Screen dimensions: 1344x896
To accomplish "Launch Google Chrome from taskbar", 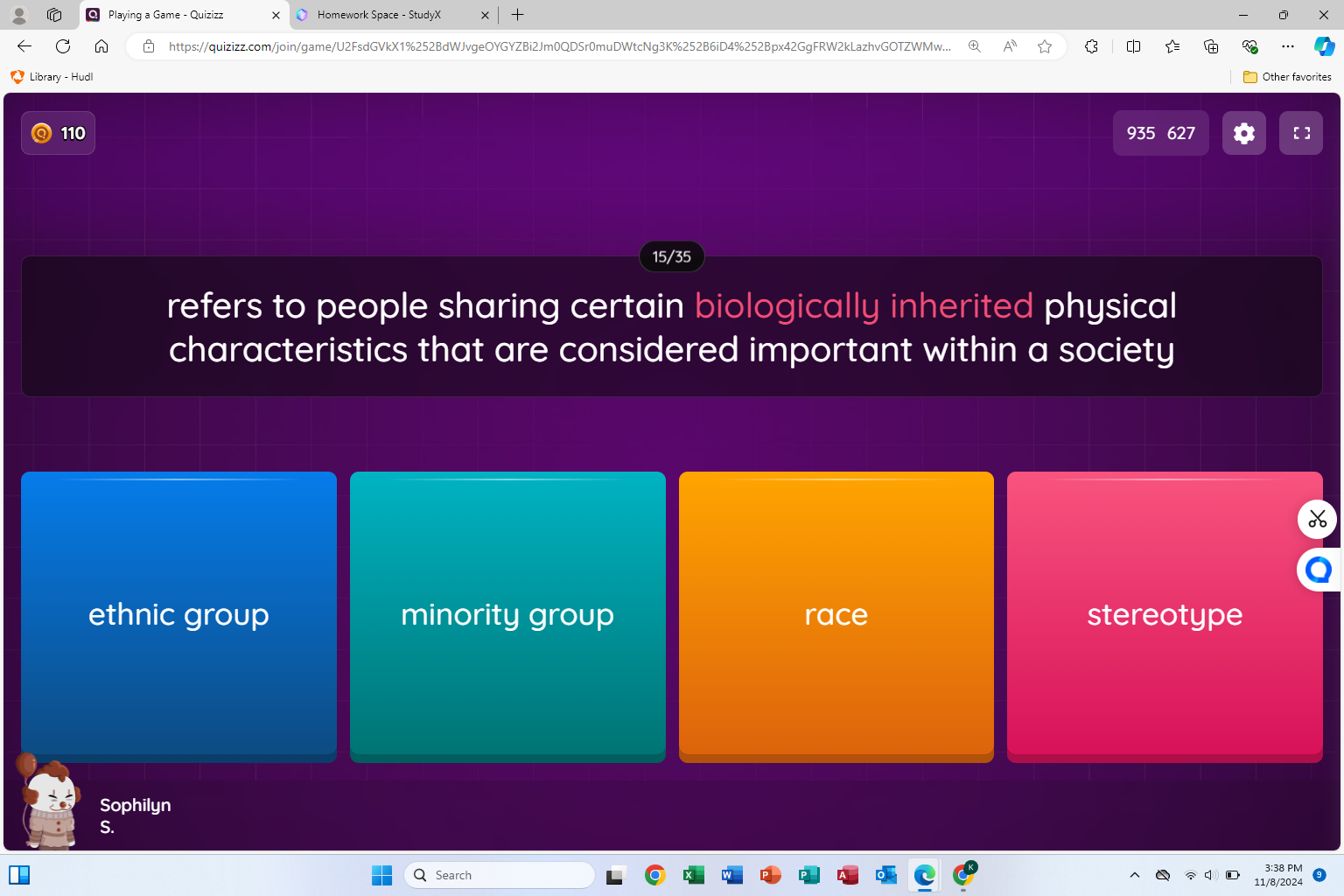I will tap(655, 875).
